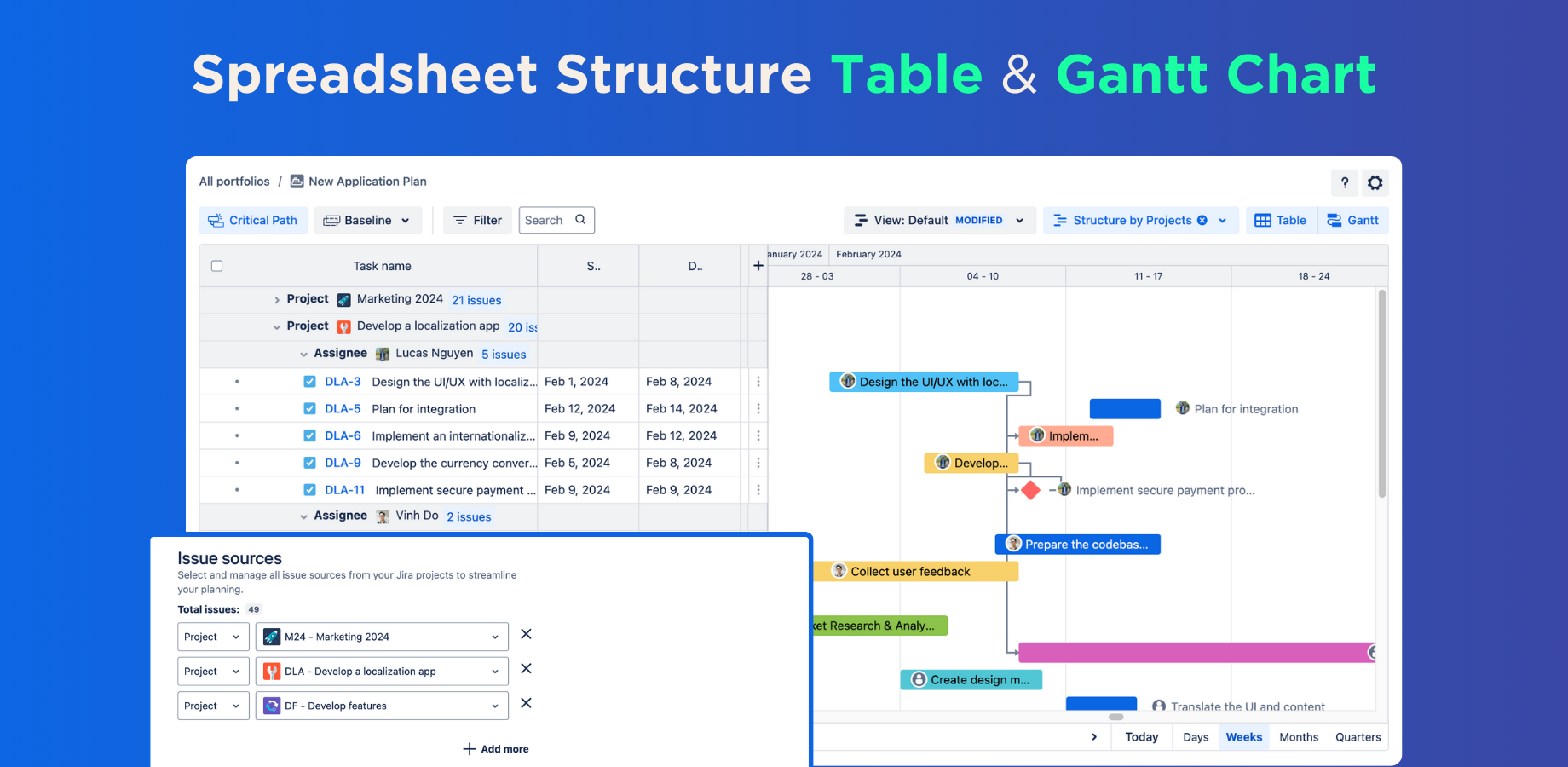Open DLA - Develop a localization app dropdown

382,672
